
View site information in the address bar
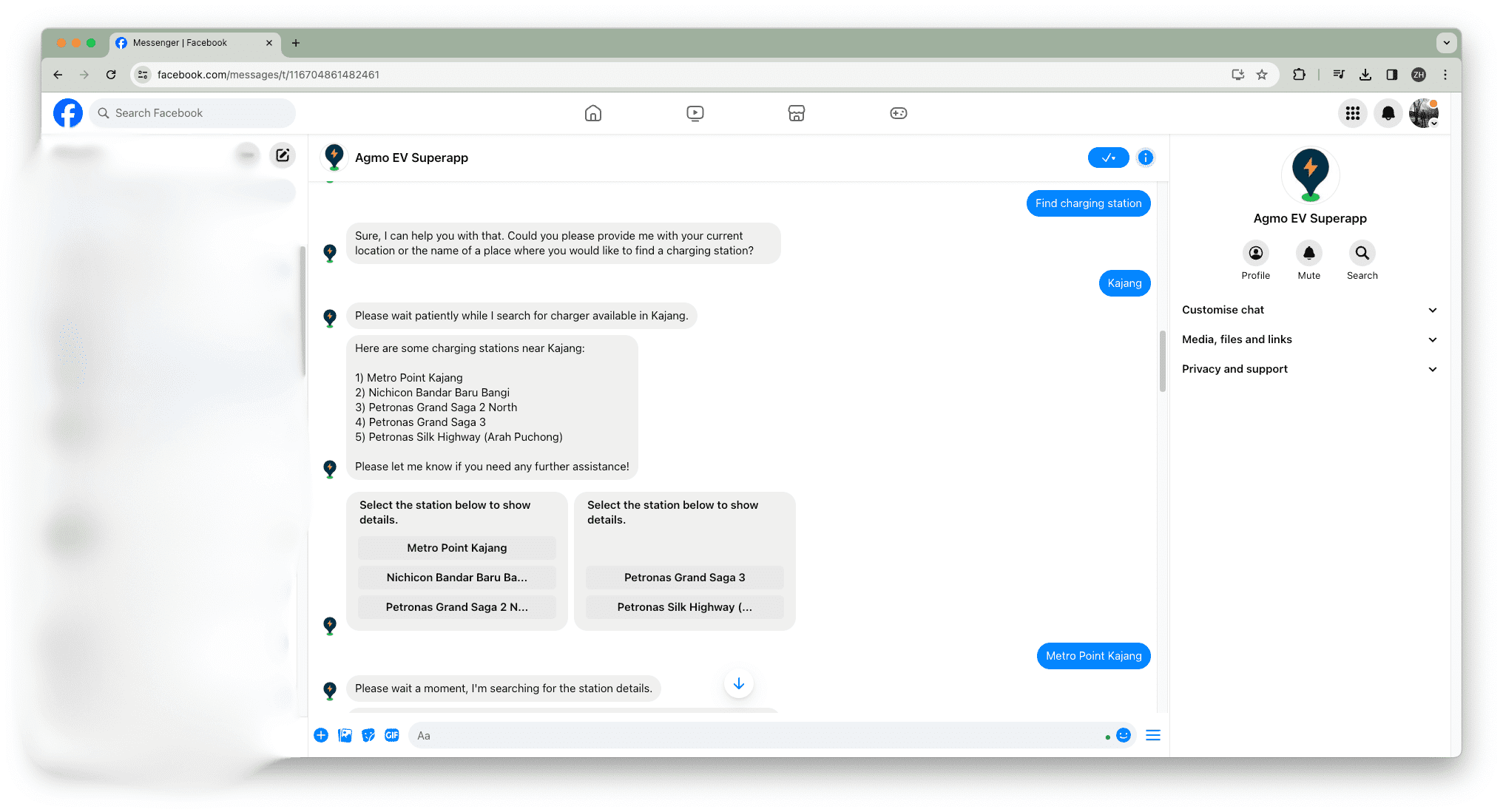[143, 75]
